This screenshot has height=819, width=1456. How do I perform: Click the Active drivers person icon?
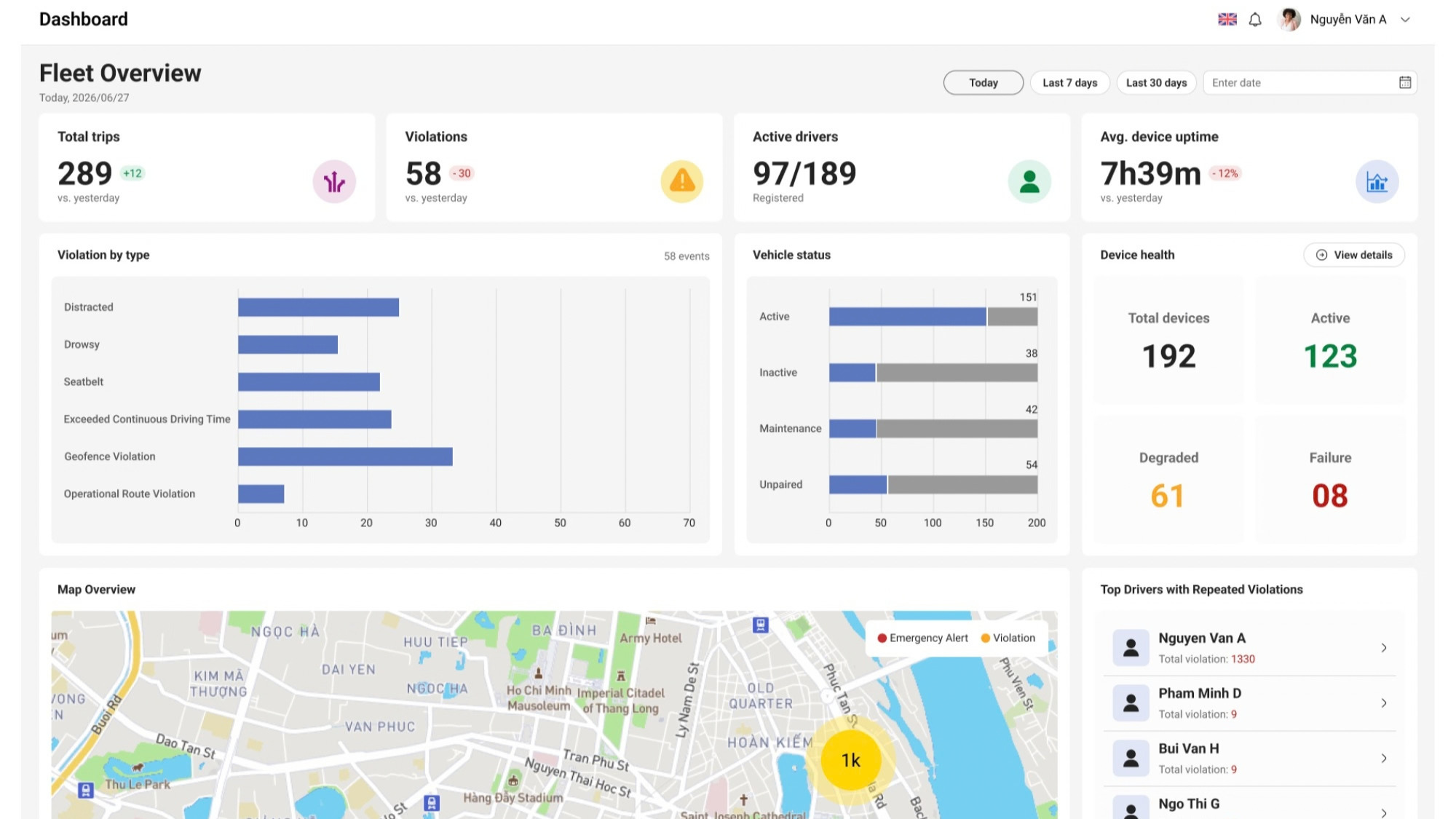pos(1029,181)
